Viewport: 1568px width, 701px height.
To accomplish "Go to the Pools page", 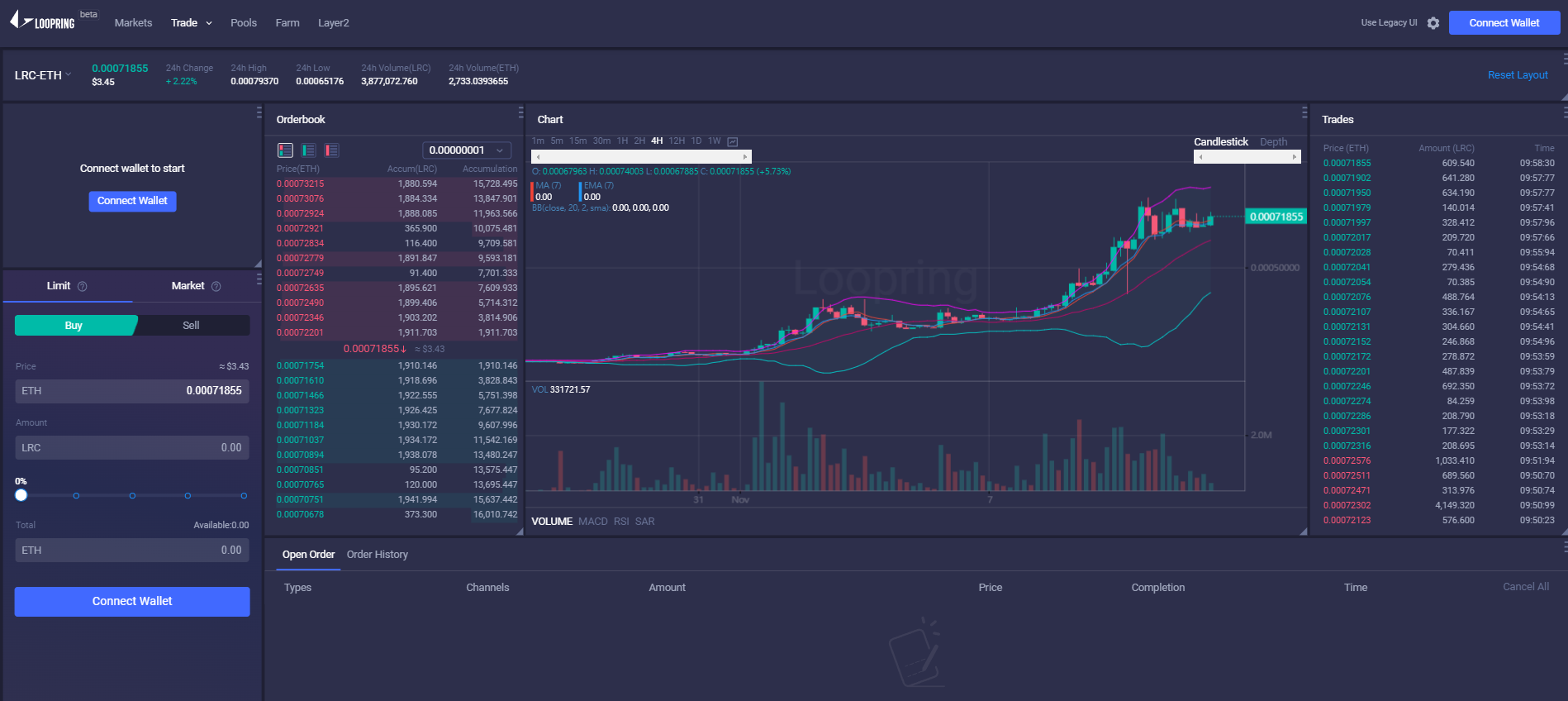I will point(244,23).
